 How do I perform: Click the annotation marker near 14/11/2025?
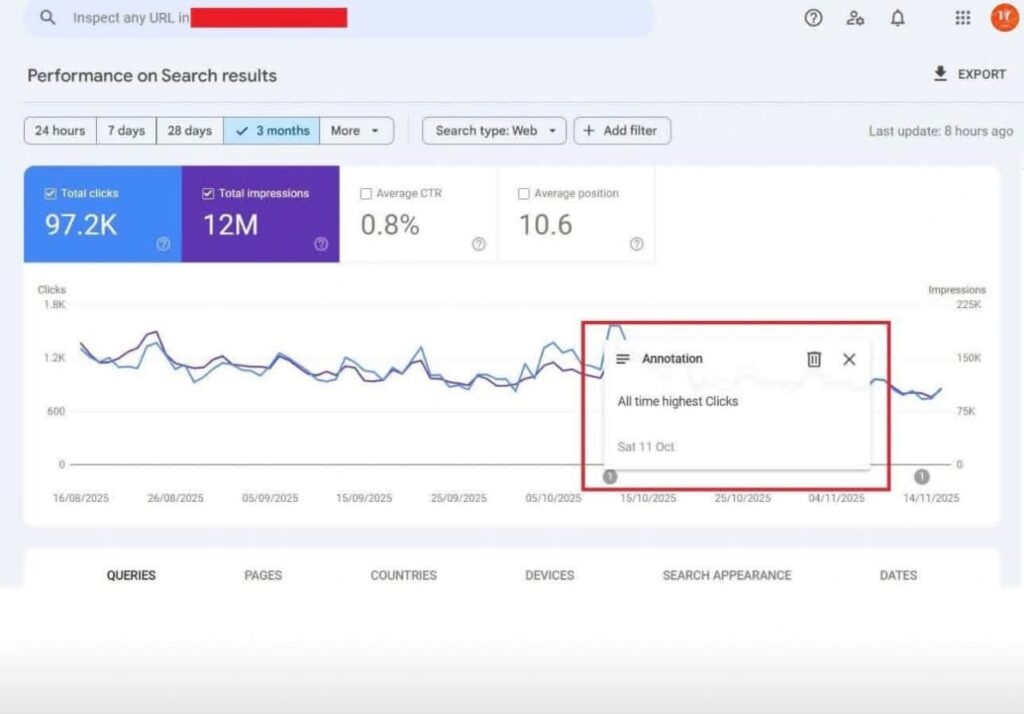pos(921,477)
